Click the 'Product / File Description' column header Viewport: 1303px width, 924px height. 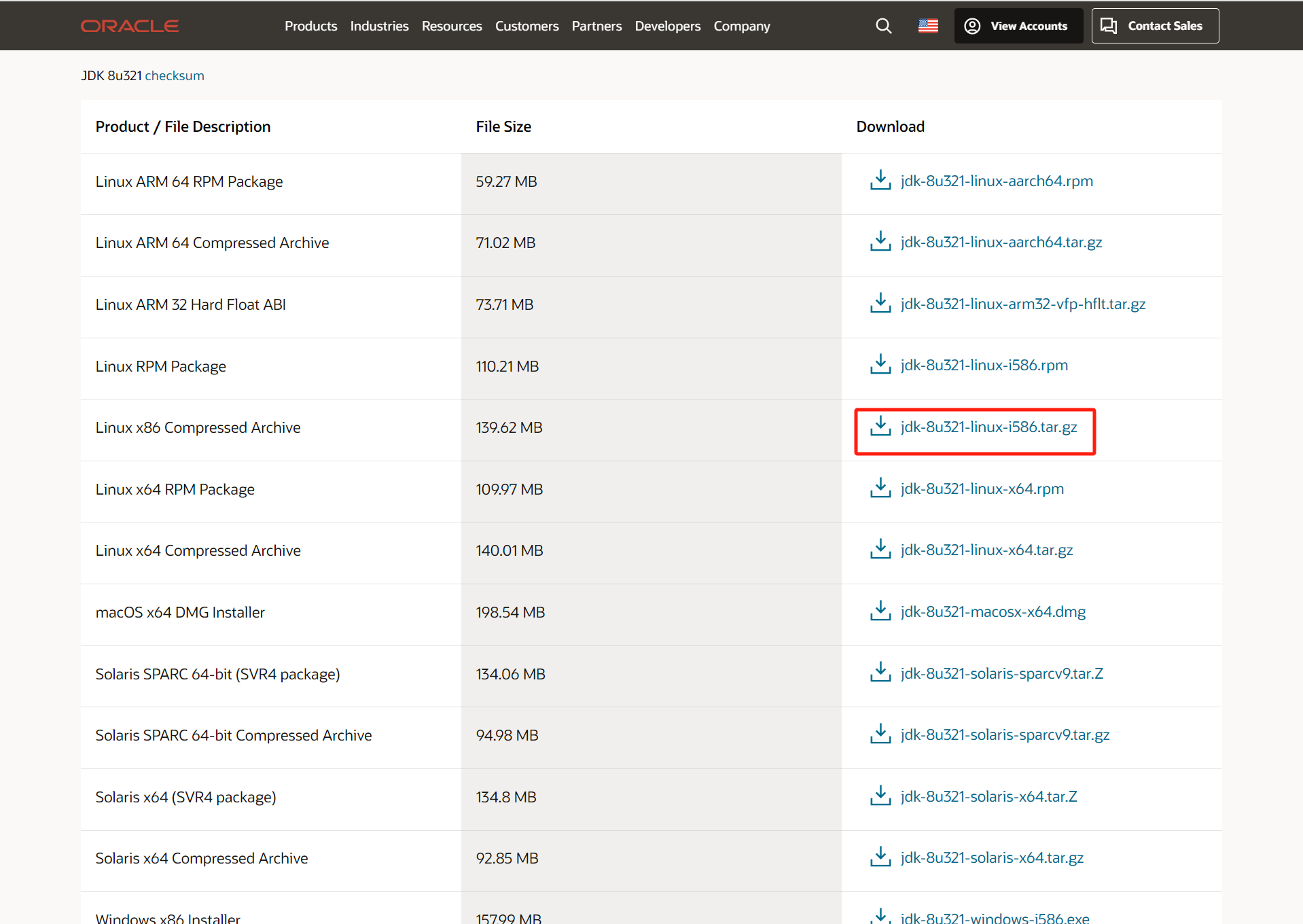pos(183,126)
